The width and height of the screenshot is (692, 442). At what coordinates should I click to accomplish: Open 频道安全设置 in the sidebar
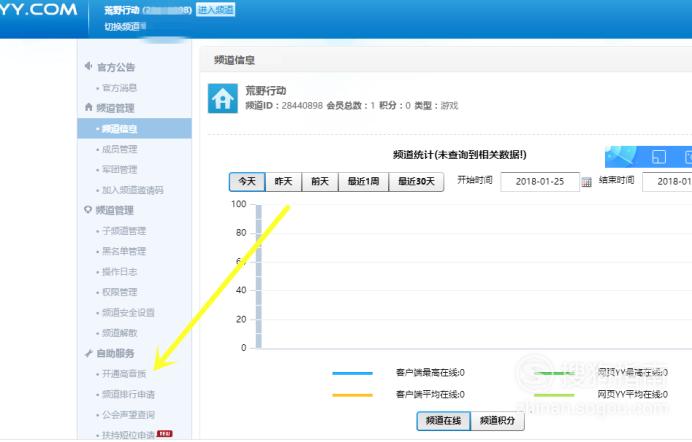point(128,312)
